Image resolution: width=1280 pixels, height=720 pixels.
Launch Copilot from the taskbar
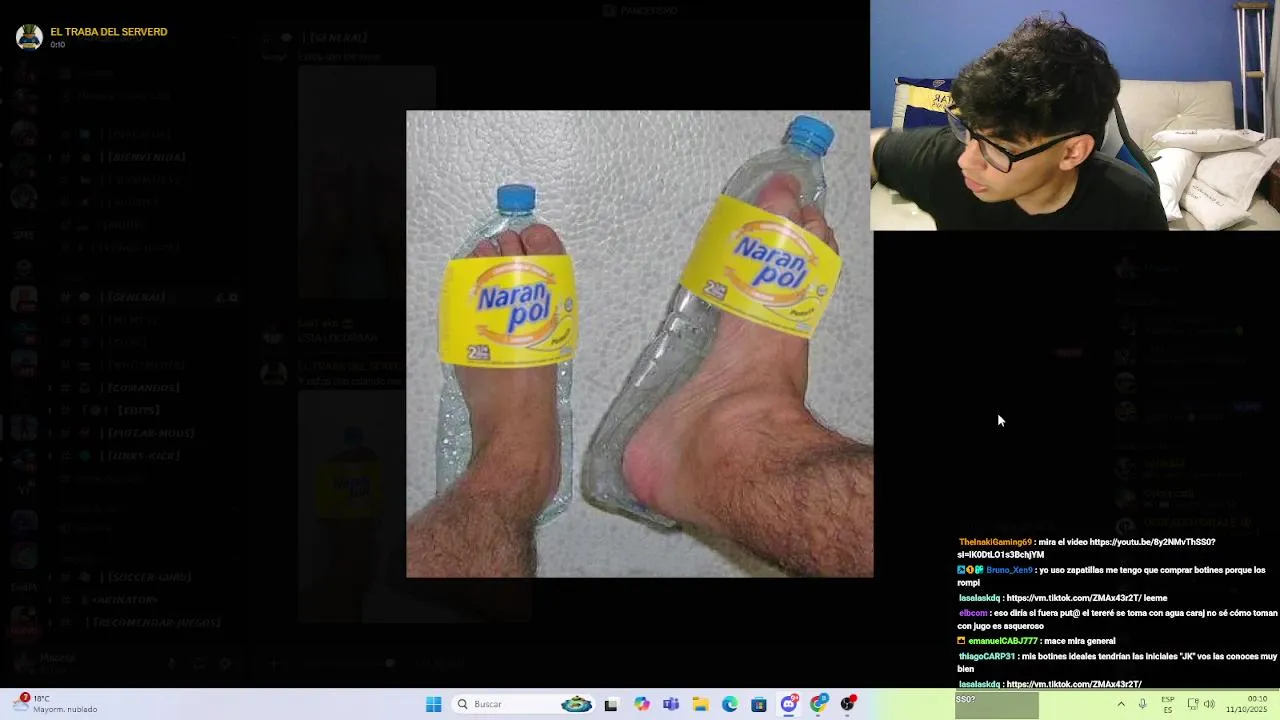click(642, 704)
